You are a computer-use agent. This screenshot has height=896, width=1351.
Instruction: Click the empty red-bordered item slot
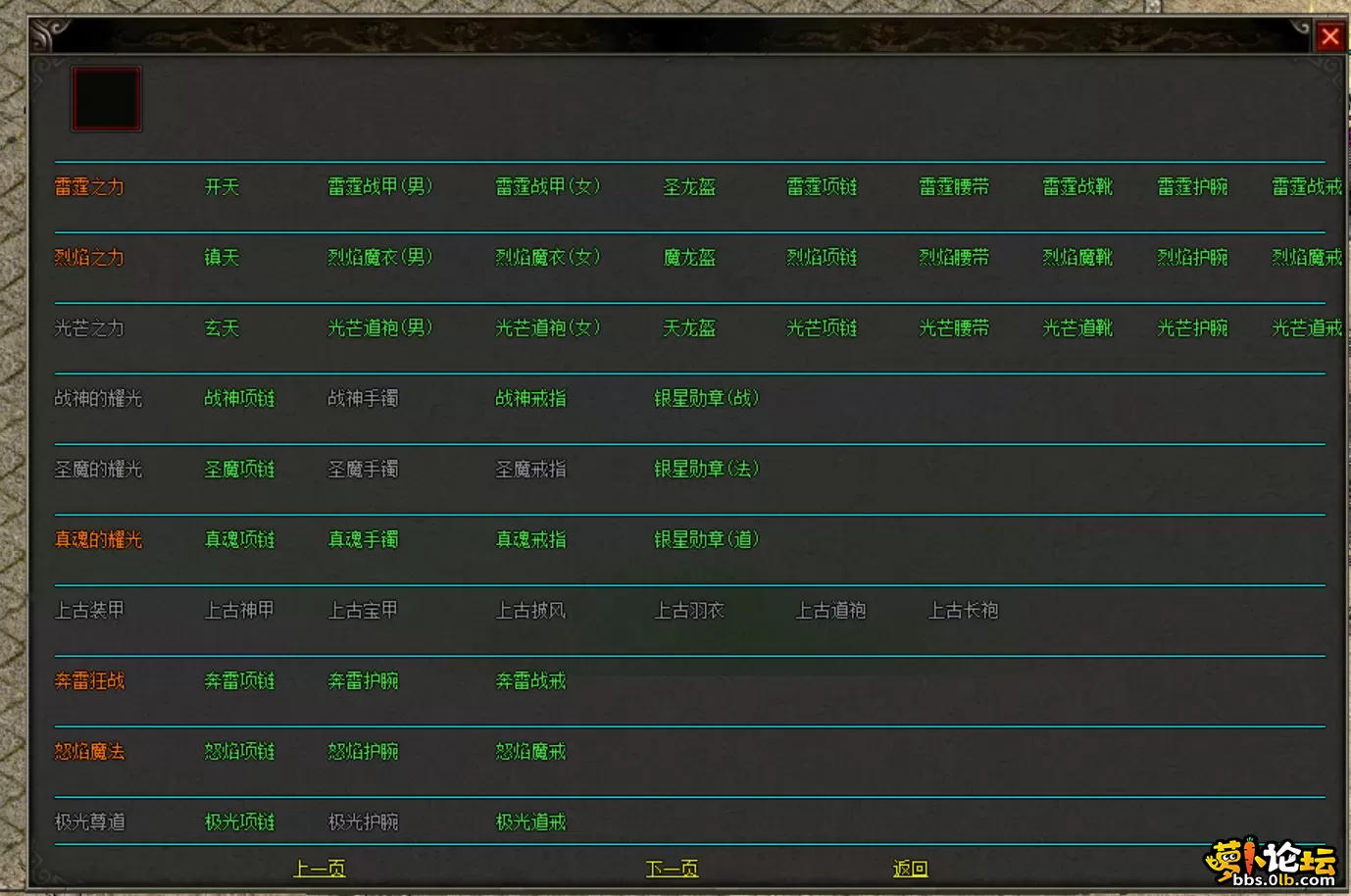pyautogui.click(x=106, y=98)
